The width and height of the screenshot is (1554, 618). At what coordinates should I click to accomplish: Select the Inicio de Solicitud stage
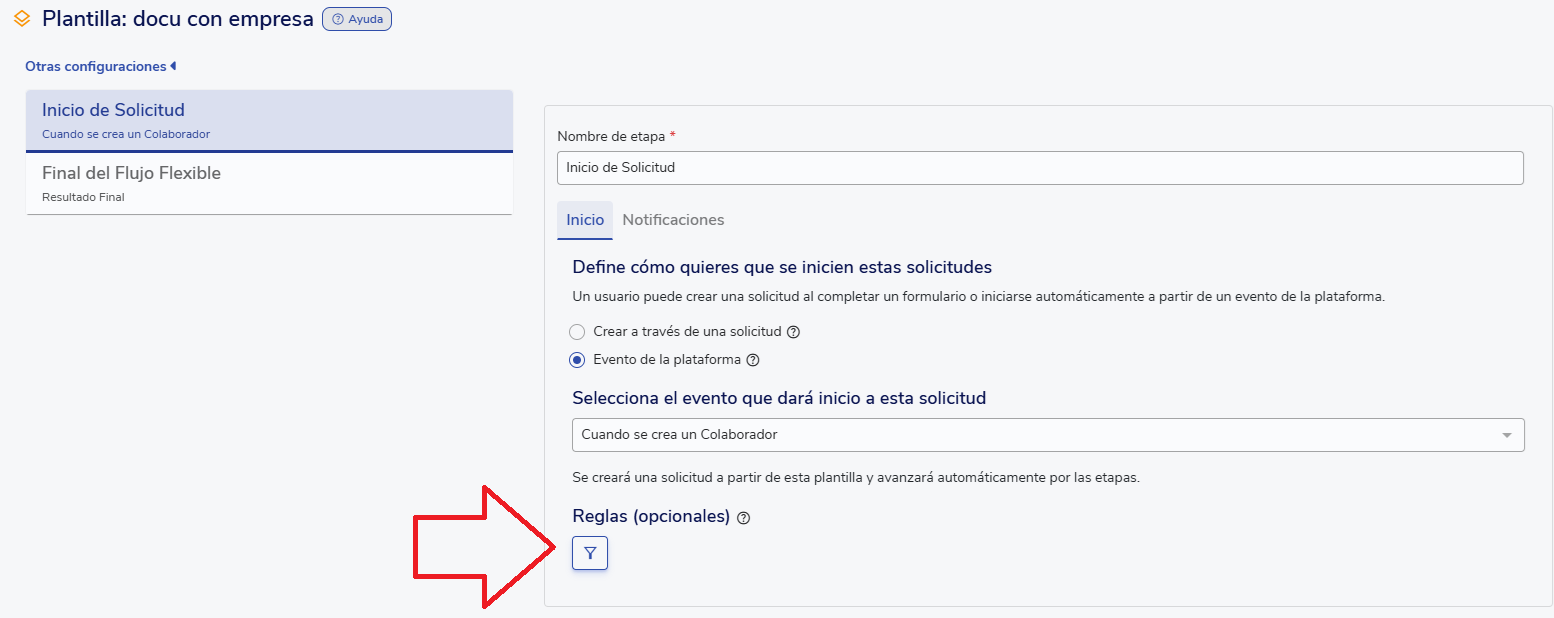[x=269, y=120]
